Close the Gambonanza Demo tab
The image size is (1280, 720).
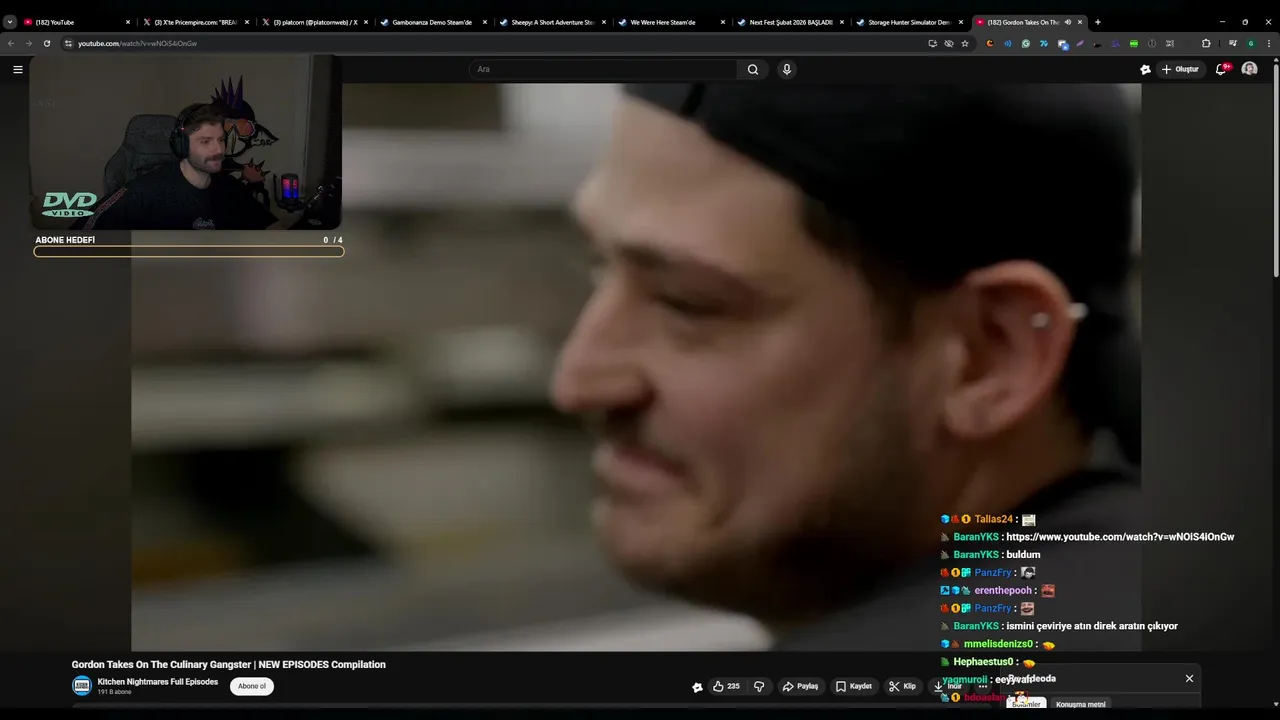484,22
